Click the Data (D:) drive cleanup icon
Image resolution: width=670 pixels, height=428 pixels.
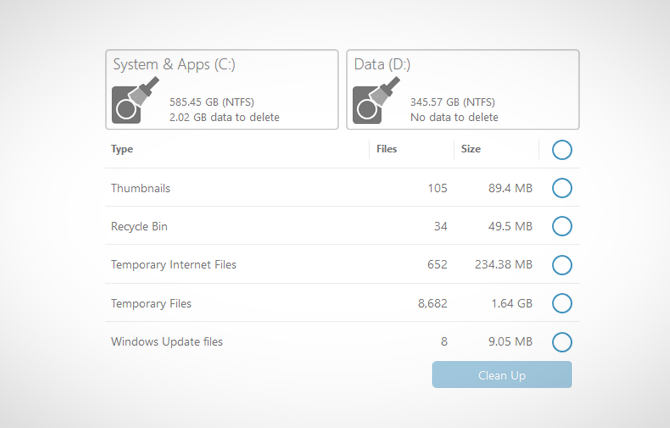point(376,100)
